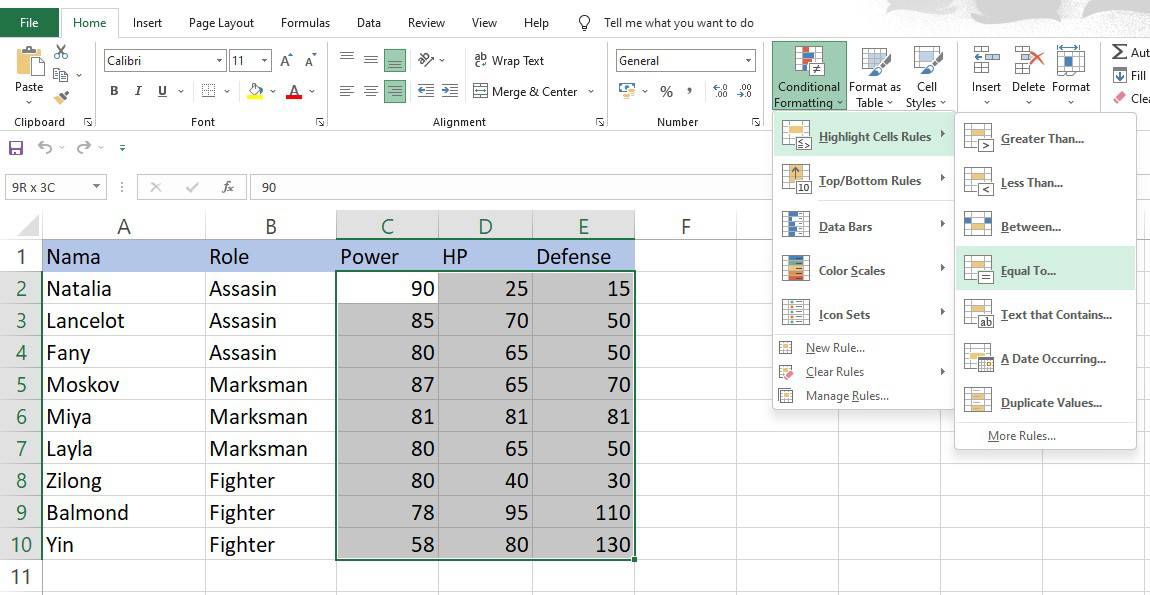Click the Copy icon
The height and width of the screenshot is (595, 1150).
click(61, 75)
